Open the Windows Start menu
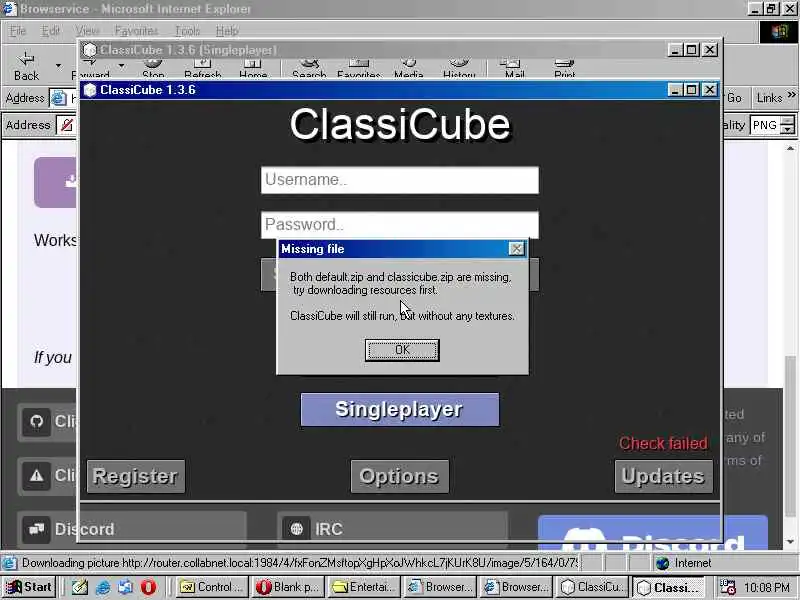 click(x=29, y=587)
